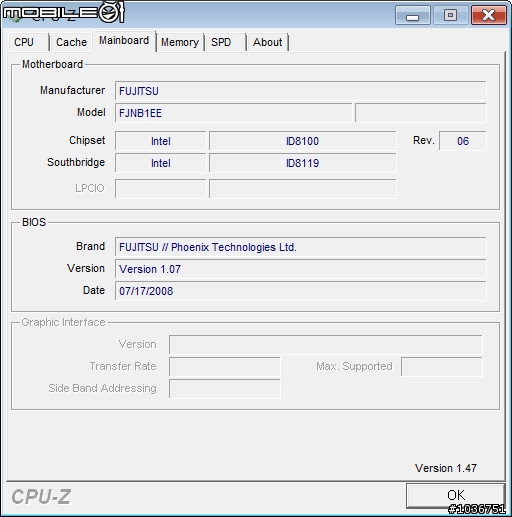Click the BIOS Version 1.07 field
512x517 pixels.
pos(300,269)
